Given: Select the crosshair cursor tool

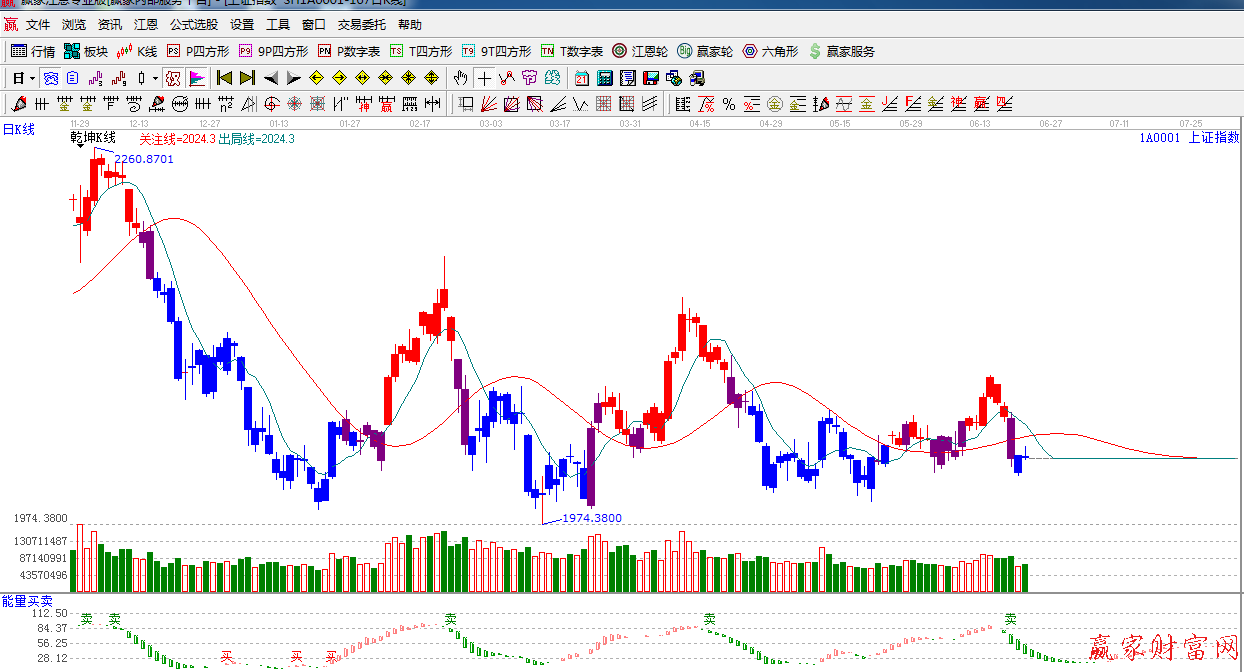Looking at the screenshot, I should coord(484,78).
